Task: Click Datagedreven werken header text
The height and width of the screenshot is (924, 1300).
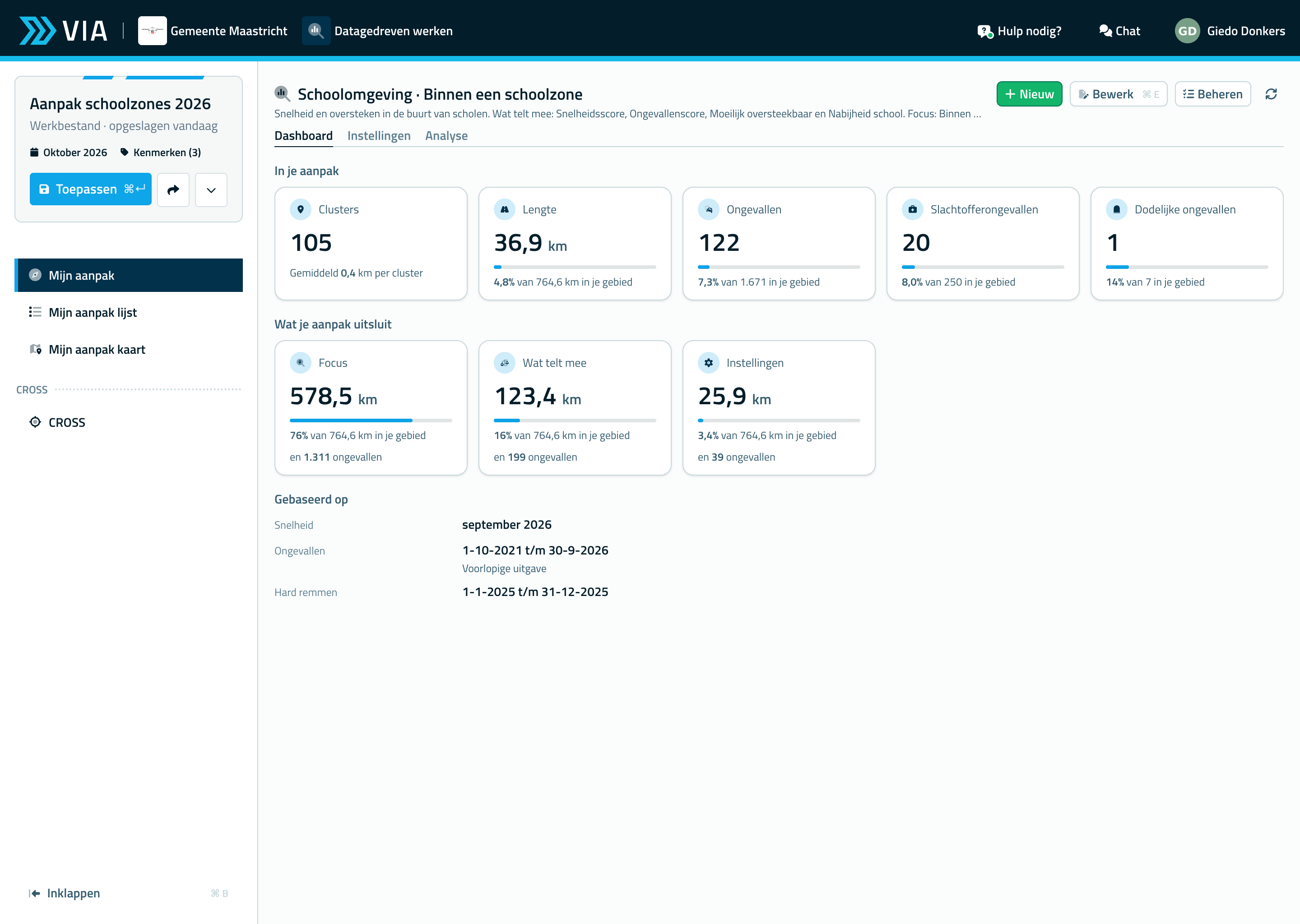Action: (393, 31)
